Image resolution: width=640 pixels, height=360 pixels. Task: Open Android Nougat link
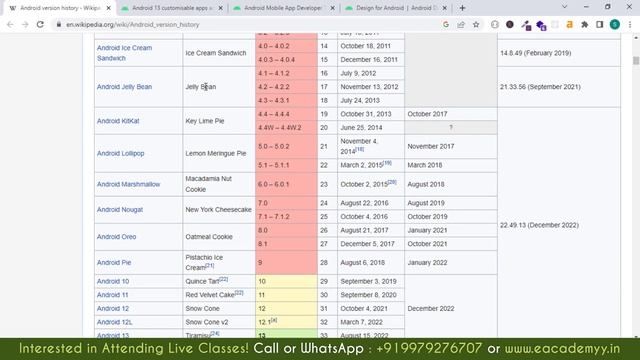point(120,209)
